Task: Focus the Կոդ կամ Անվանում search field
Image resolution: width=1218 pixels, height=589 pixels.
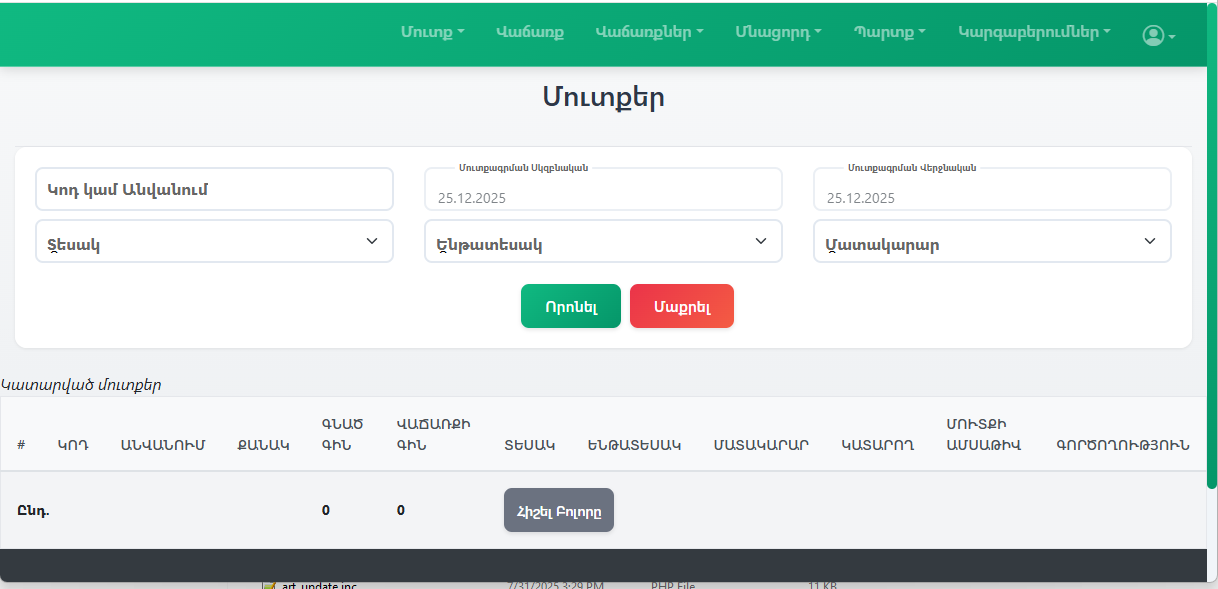Action: tap(214, 189)
